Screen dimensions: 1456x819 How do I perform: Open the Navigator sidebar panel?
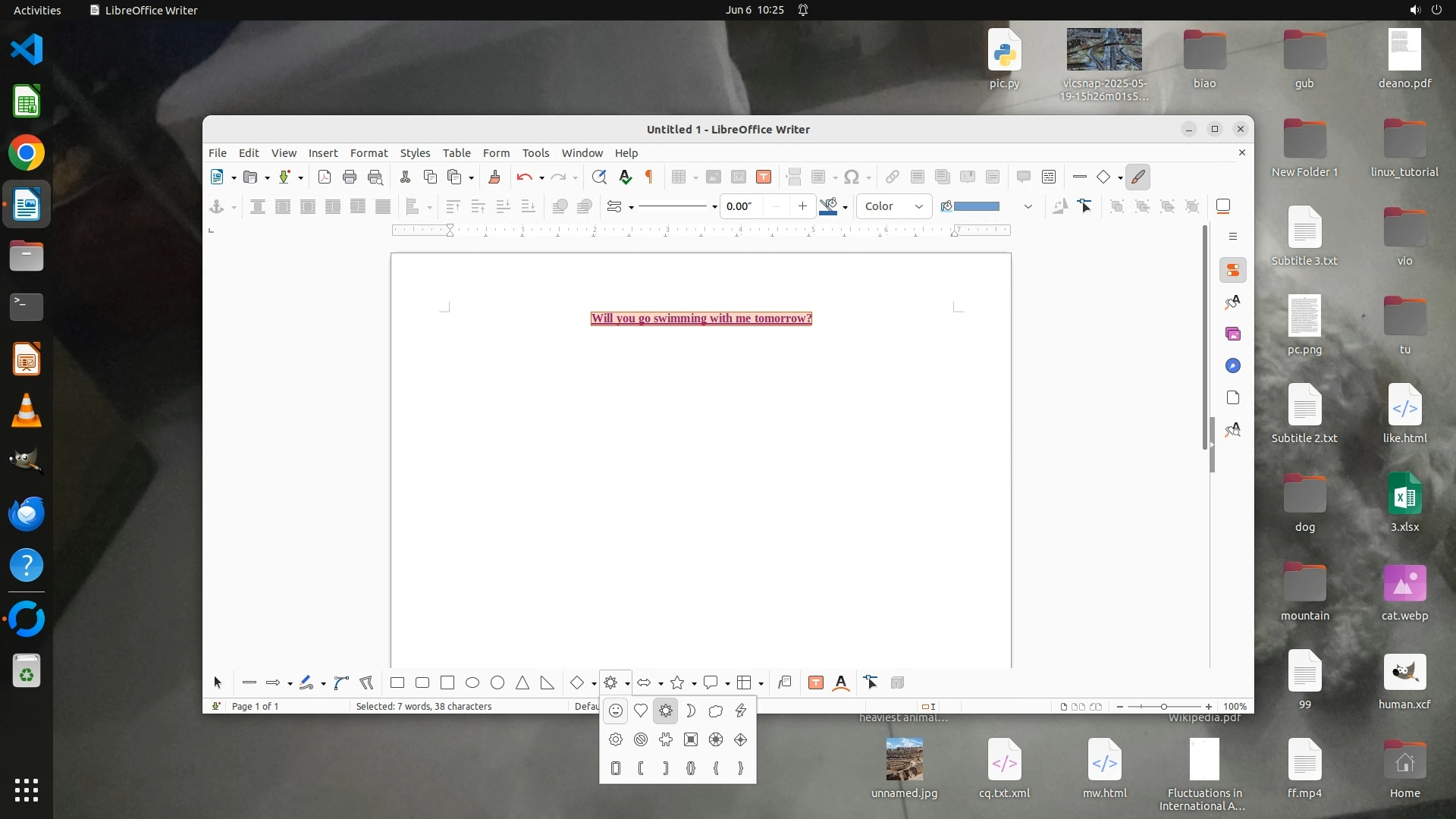[1233, 366]
